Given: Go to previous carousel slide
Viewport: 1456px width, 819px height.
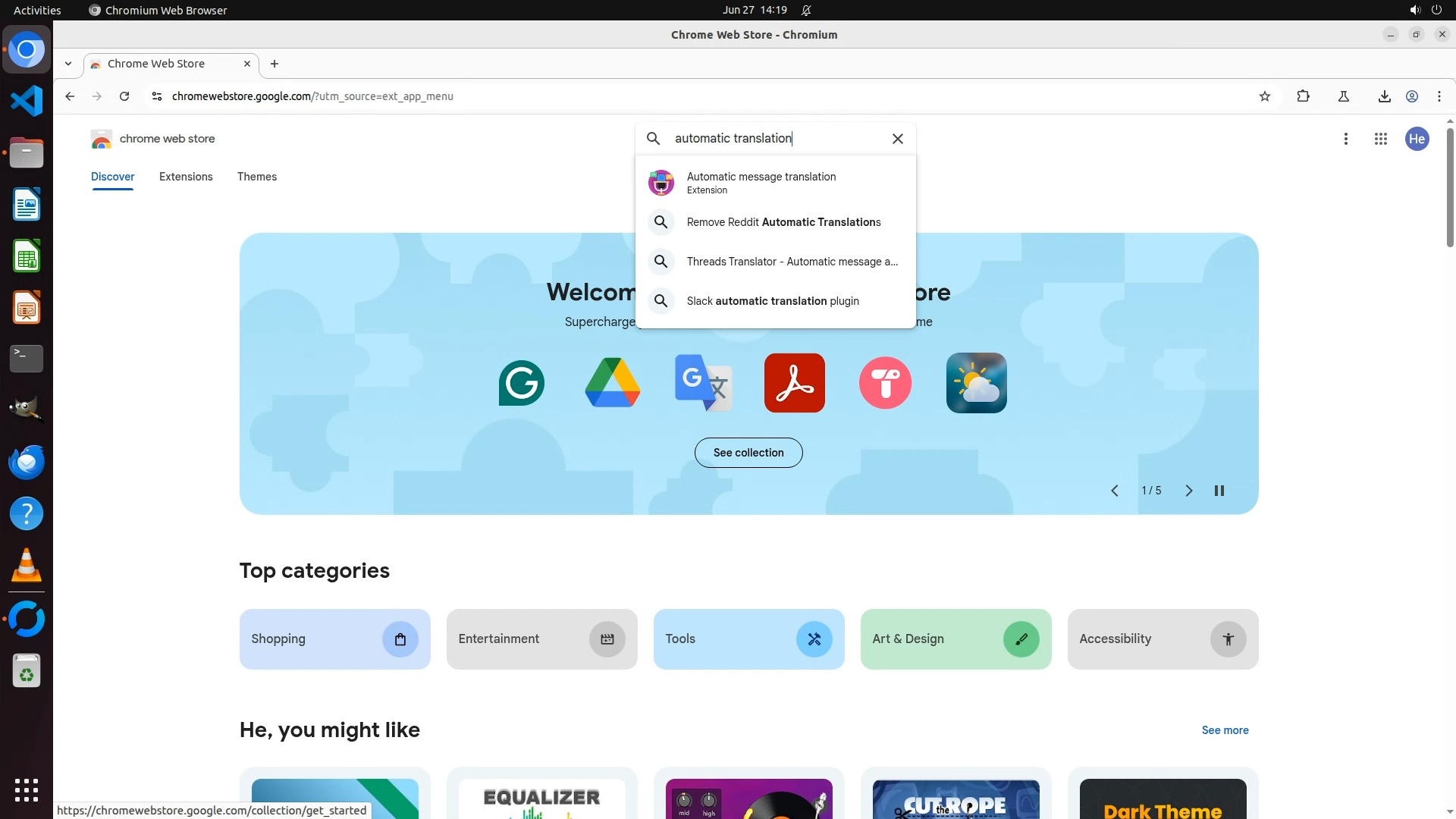Looking at the screenshot, I should 1114,491.
